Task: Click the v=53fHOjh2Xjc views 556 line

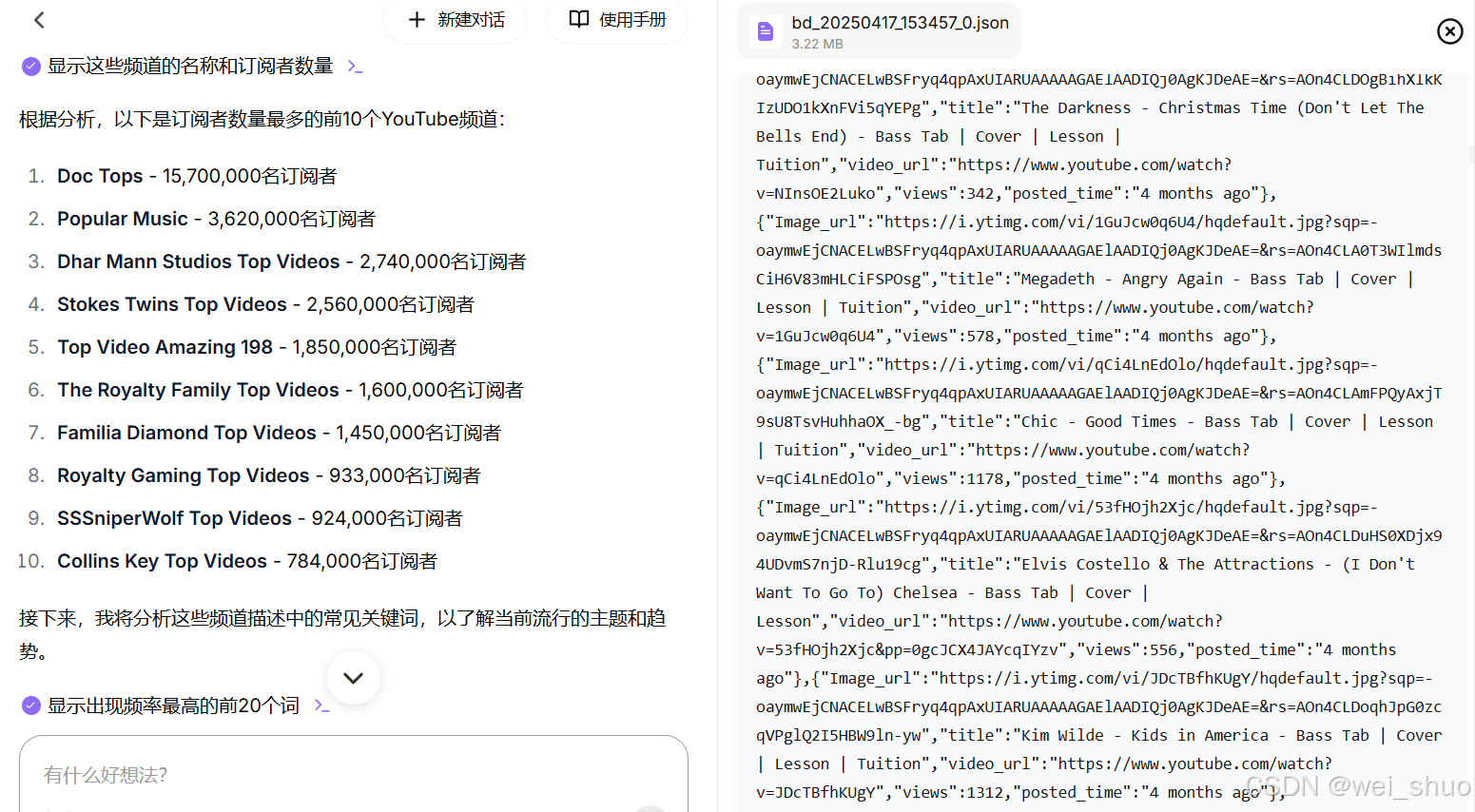Action: [x=1076, y=649]
